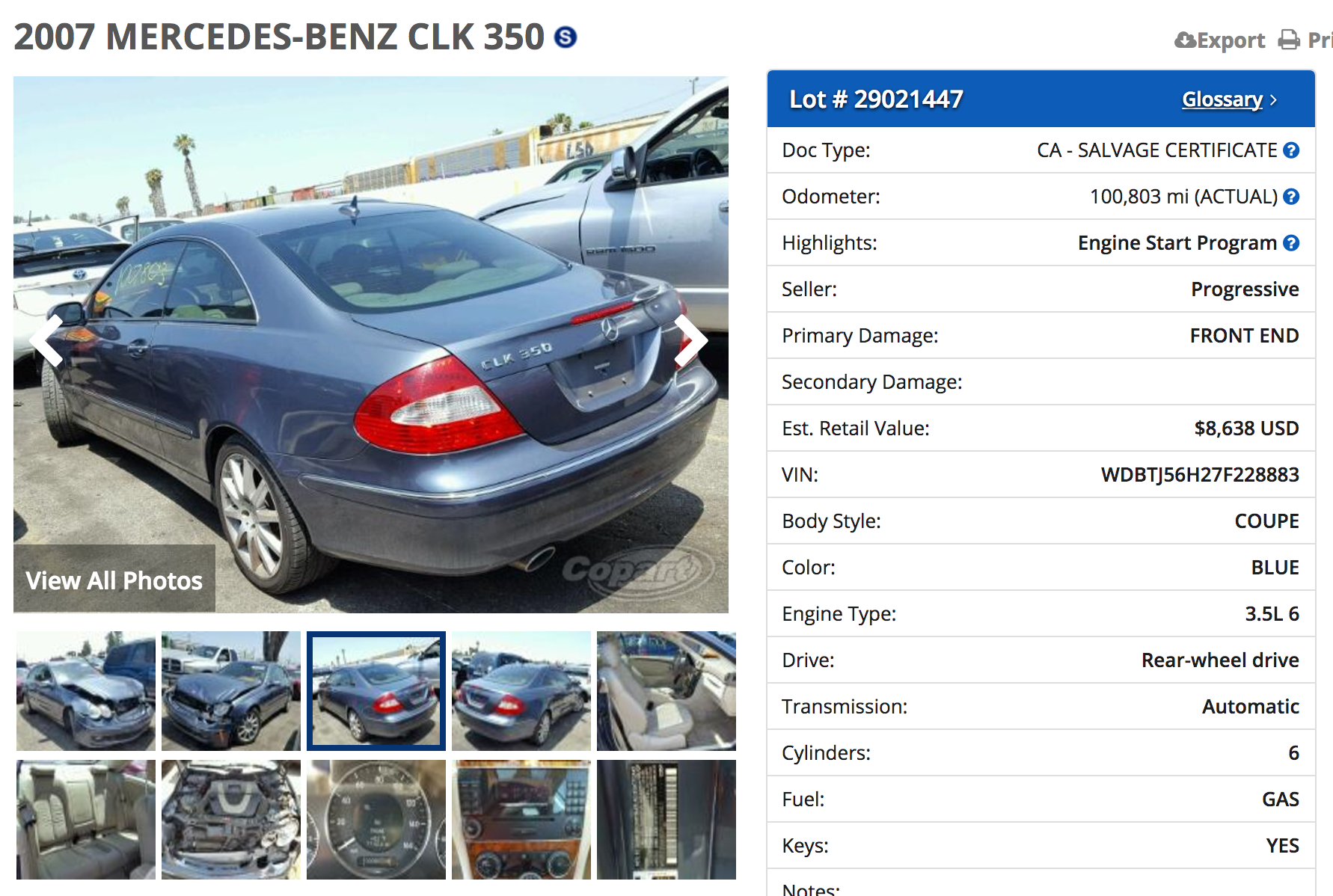Open the Engine Start Program help icon

coord(1291,243)
